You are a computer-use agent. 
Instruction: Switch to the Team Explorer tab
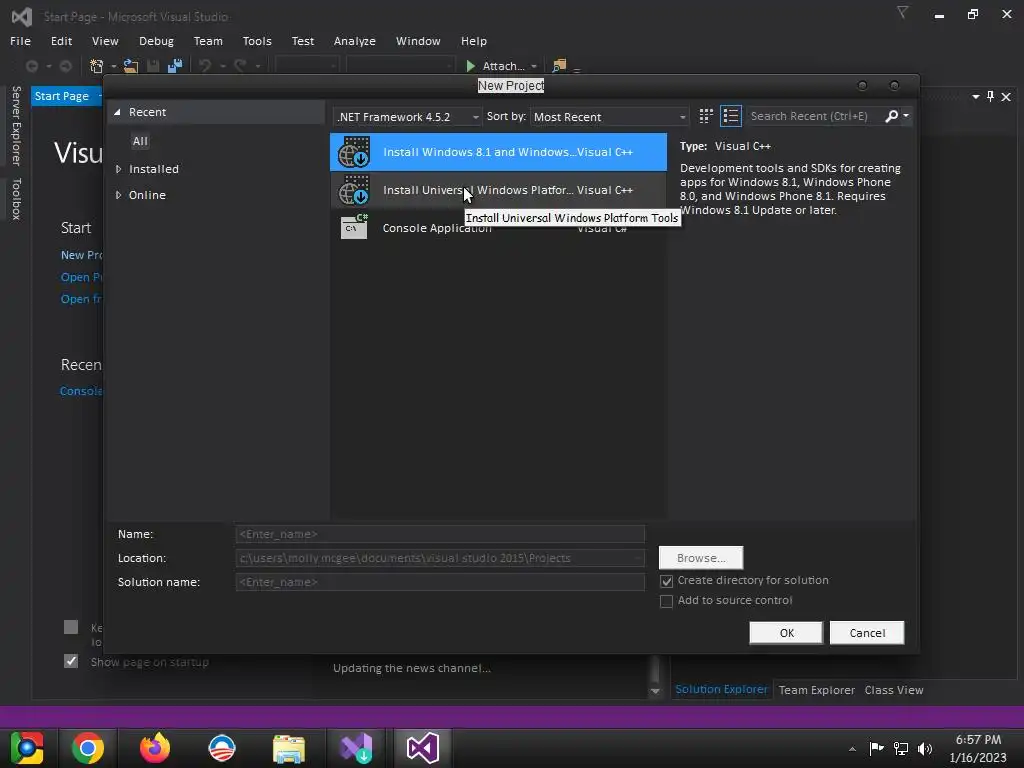click(816, 690)
